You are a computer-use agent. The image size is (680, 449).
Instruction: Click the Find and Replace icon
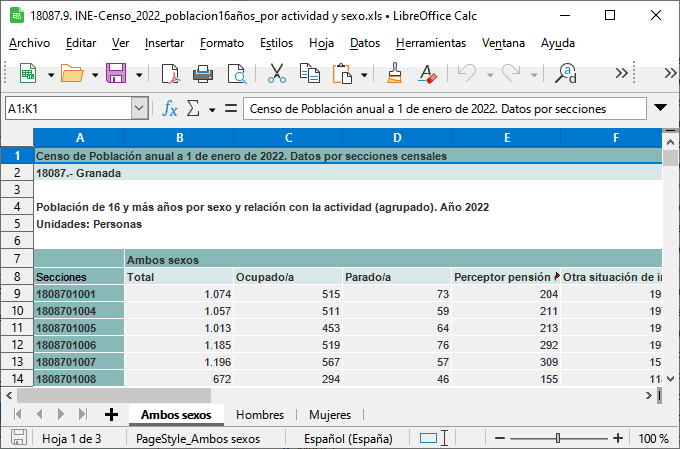[567, 73]
